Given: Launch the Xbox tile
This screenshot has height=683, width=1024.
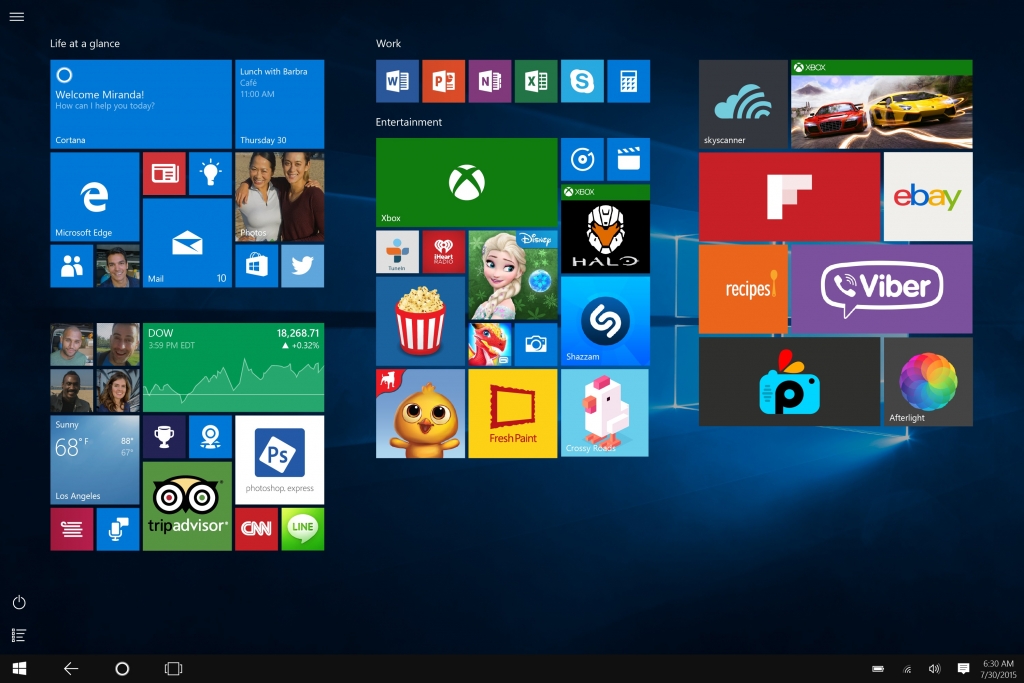Looking at the screenshot, I should pos(466,182).
